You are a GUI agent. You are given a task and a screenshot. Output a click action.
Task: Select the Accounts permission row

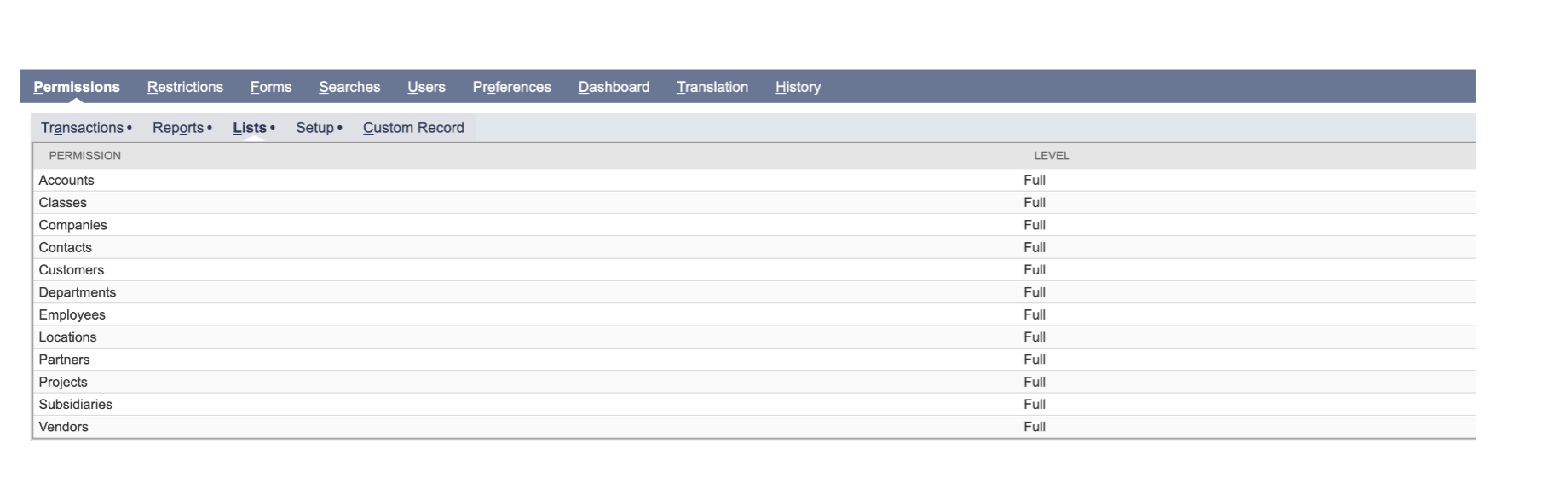pyautogui.click(x=66, y=180)
